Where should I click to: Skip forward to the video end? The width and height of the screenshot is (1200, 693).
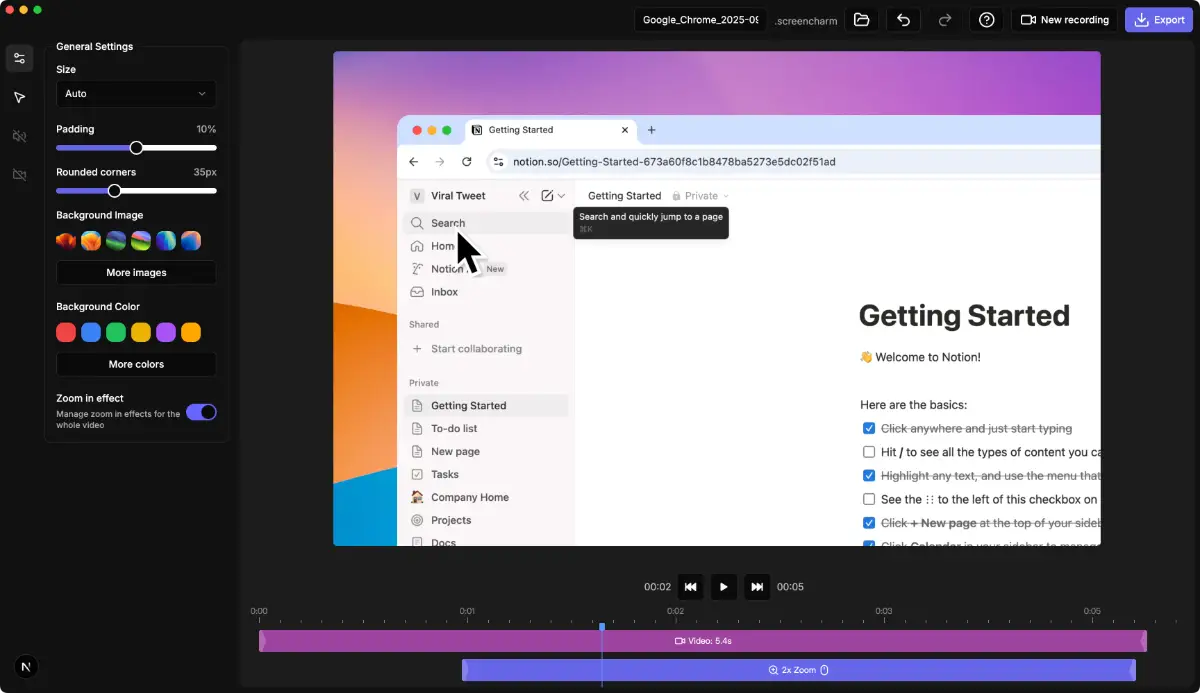757,587
